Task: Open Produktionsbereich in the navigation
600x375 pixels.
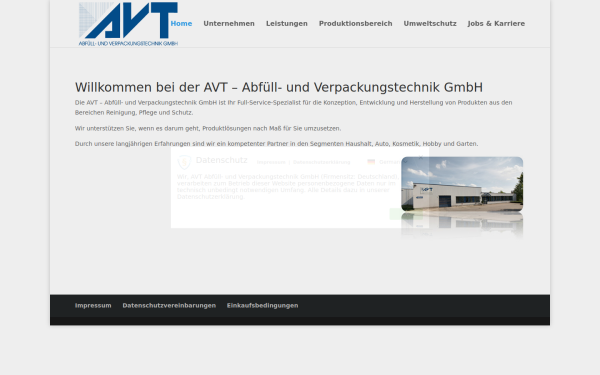Action: click(355, 24)
